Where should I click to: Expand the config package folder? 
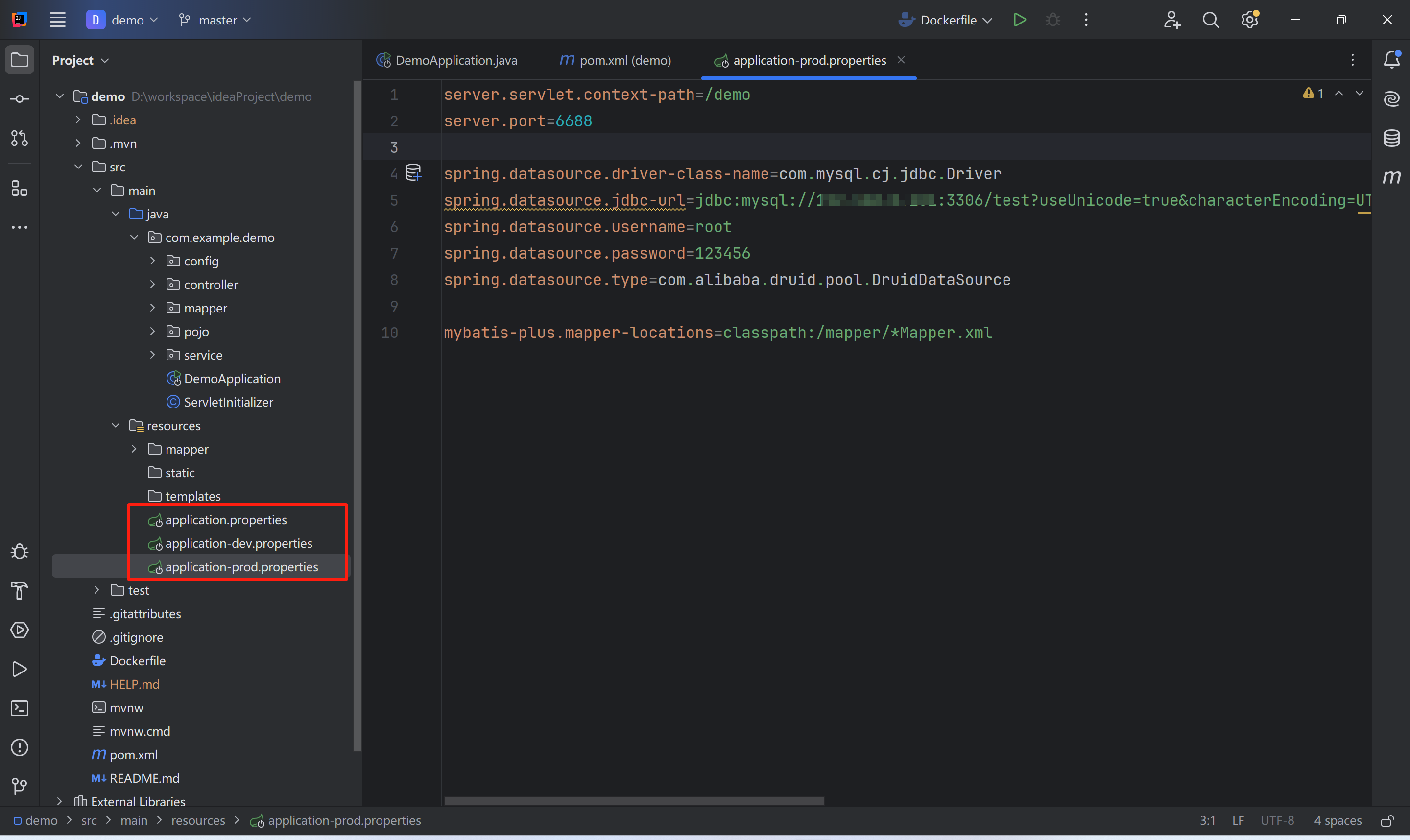point(152,261)
